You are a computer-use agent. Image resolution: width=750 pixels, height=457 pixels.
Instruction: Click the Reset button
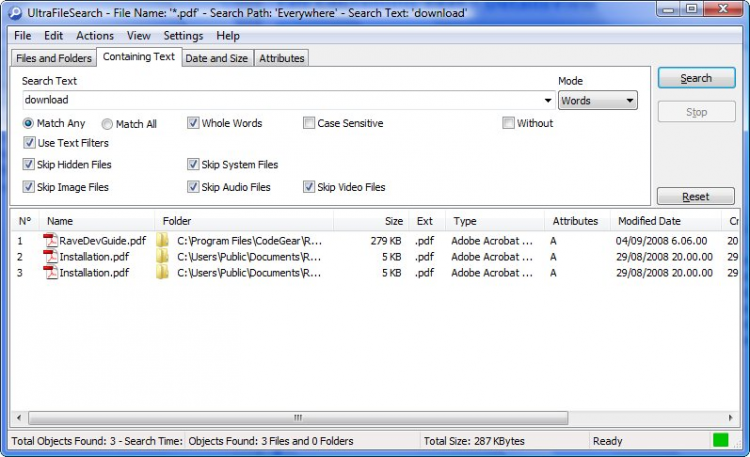695,196
